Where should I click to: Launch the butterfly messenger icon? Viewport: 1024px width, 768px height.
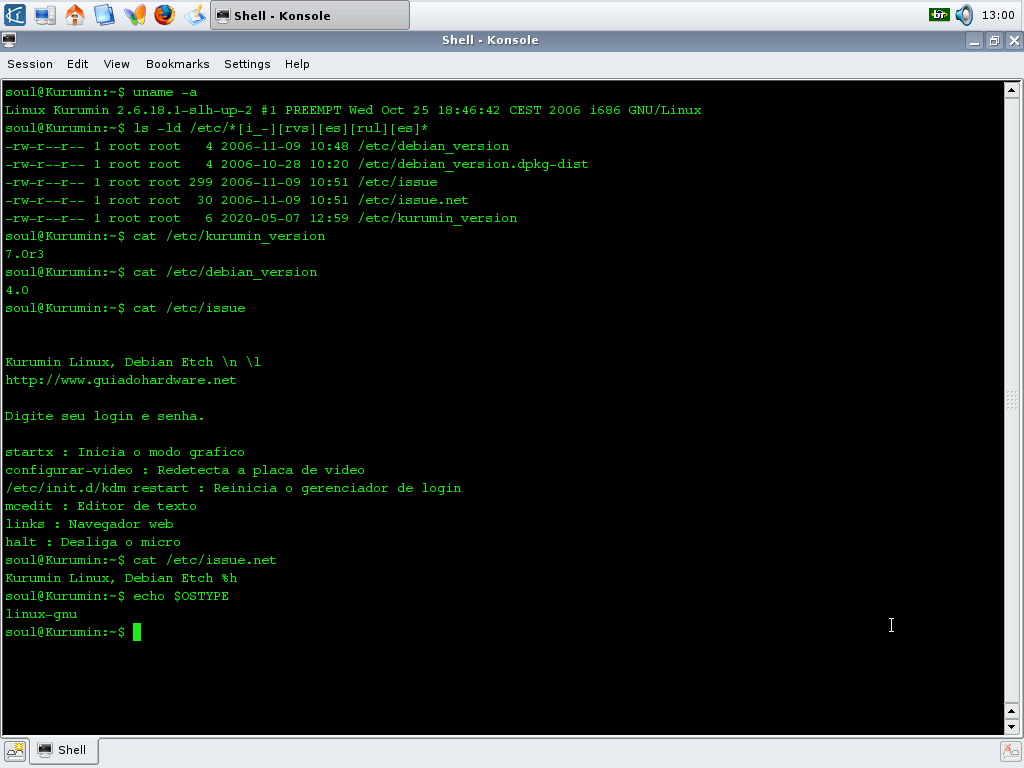(x=135, y=14)
